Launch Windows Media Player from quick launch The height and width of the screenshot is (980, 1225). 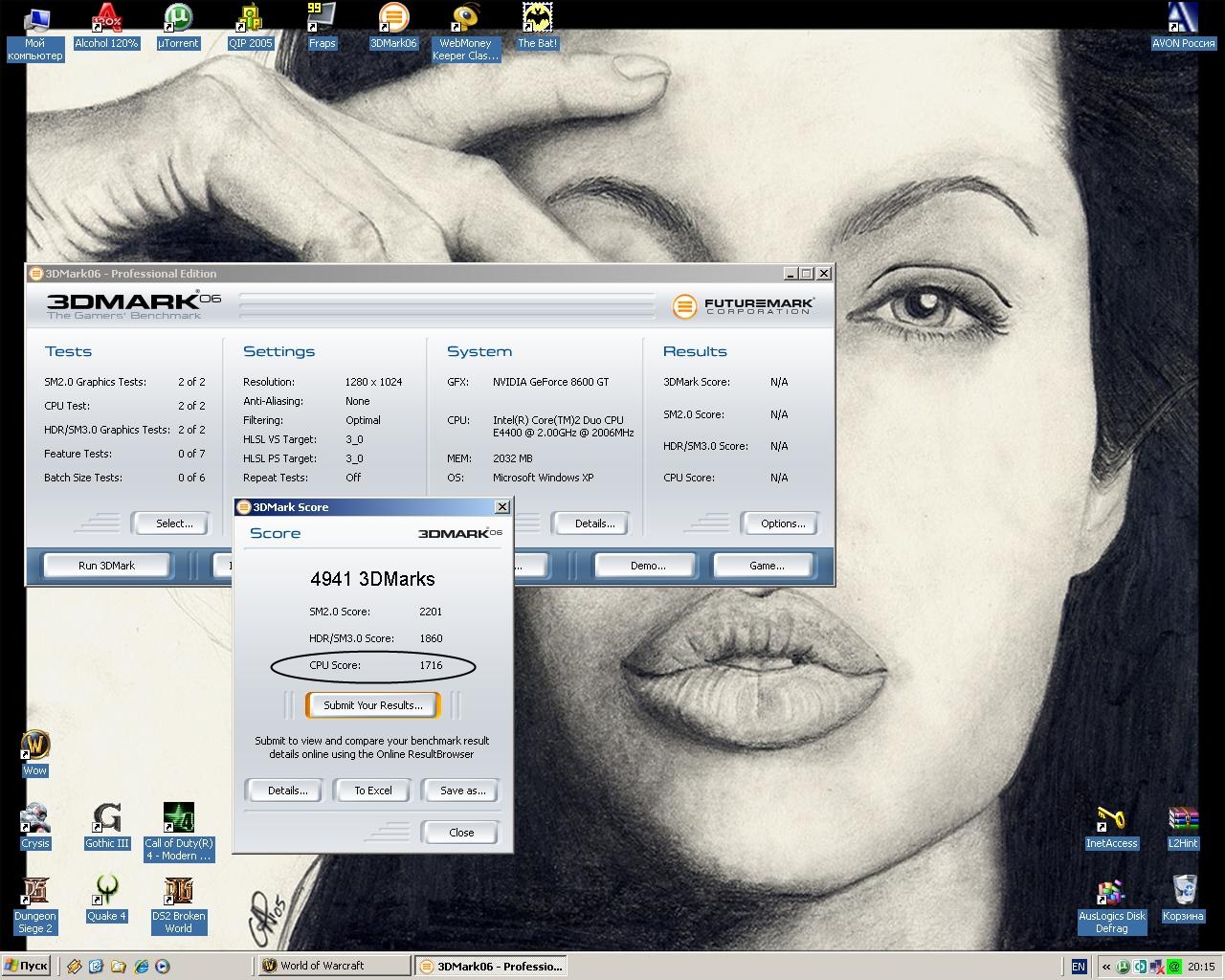[x=162, y=967]
